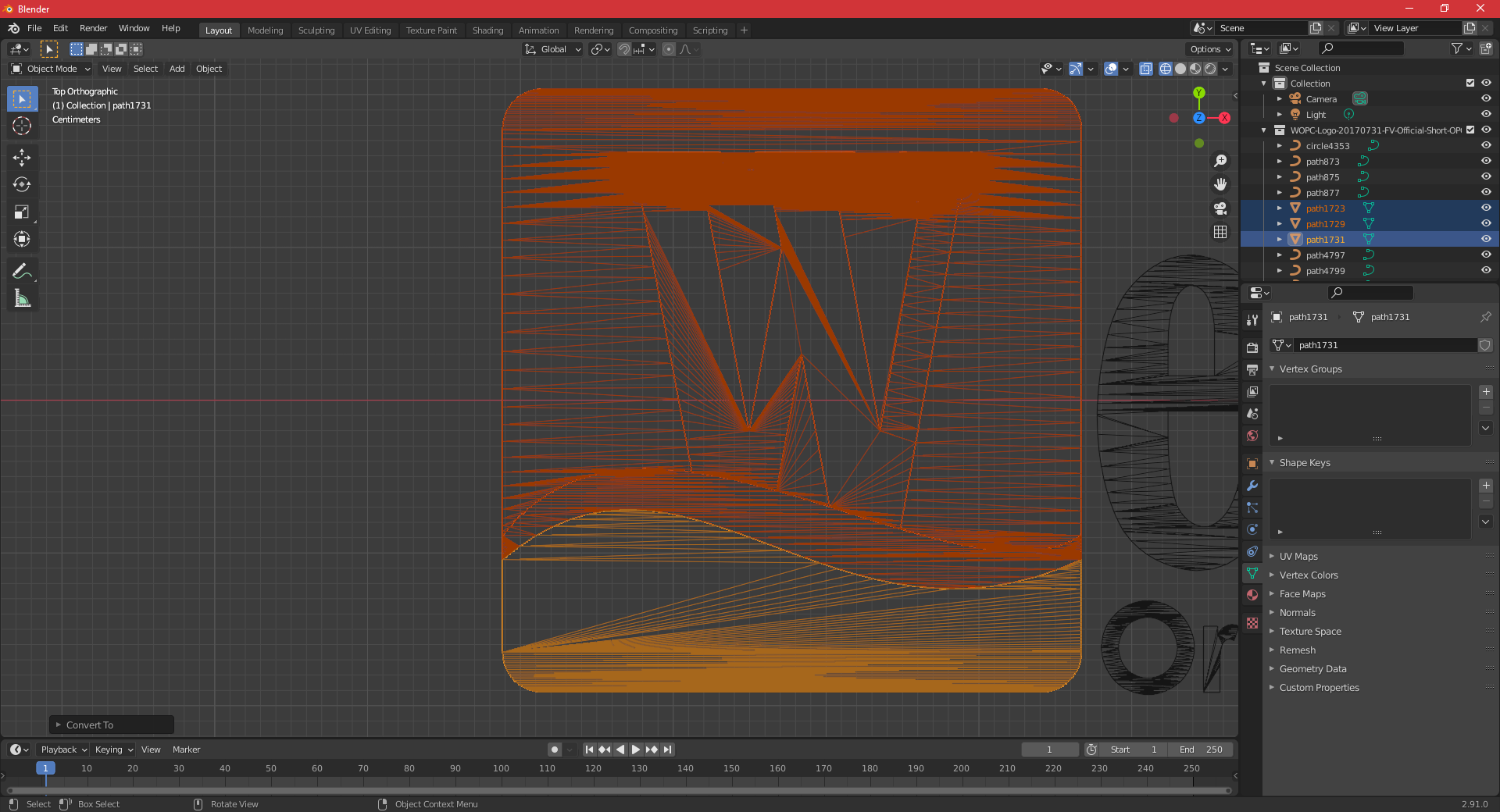This screenshot has height=812, width=1500.
Task: Toggle snapping magnet in header
Action: point(624,49)
